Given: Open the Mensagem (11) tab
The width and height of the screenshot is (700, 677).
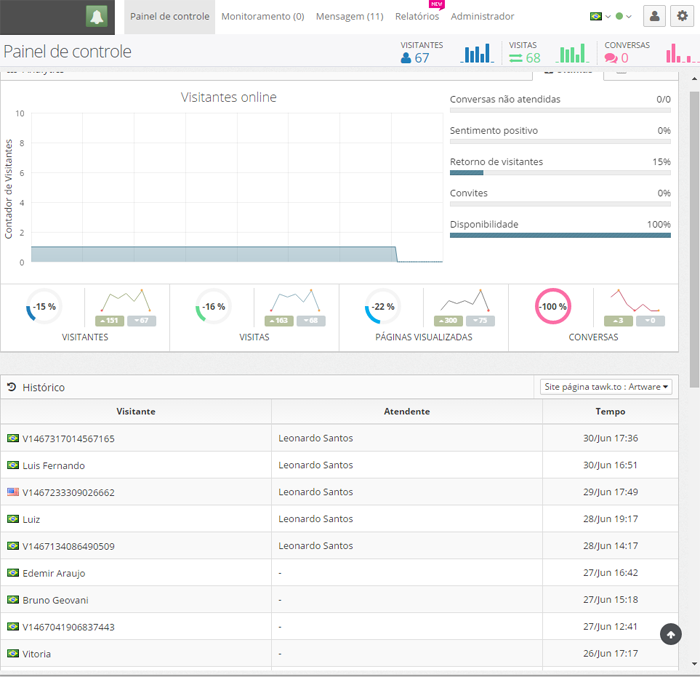Looking at the screenshot, I should pyautogui.click(x=350, y=17).
